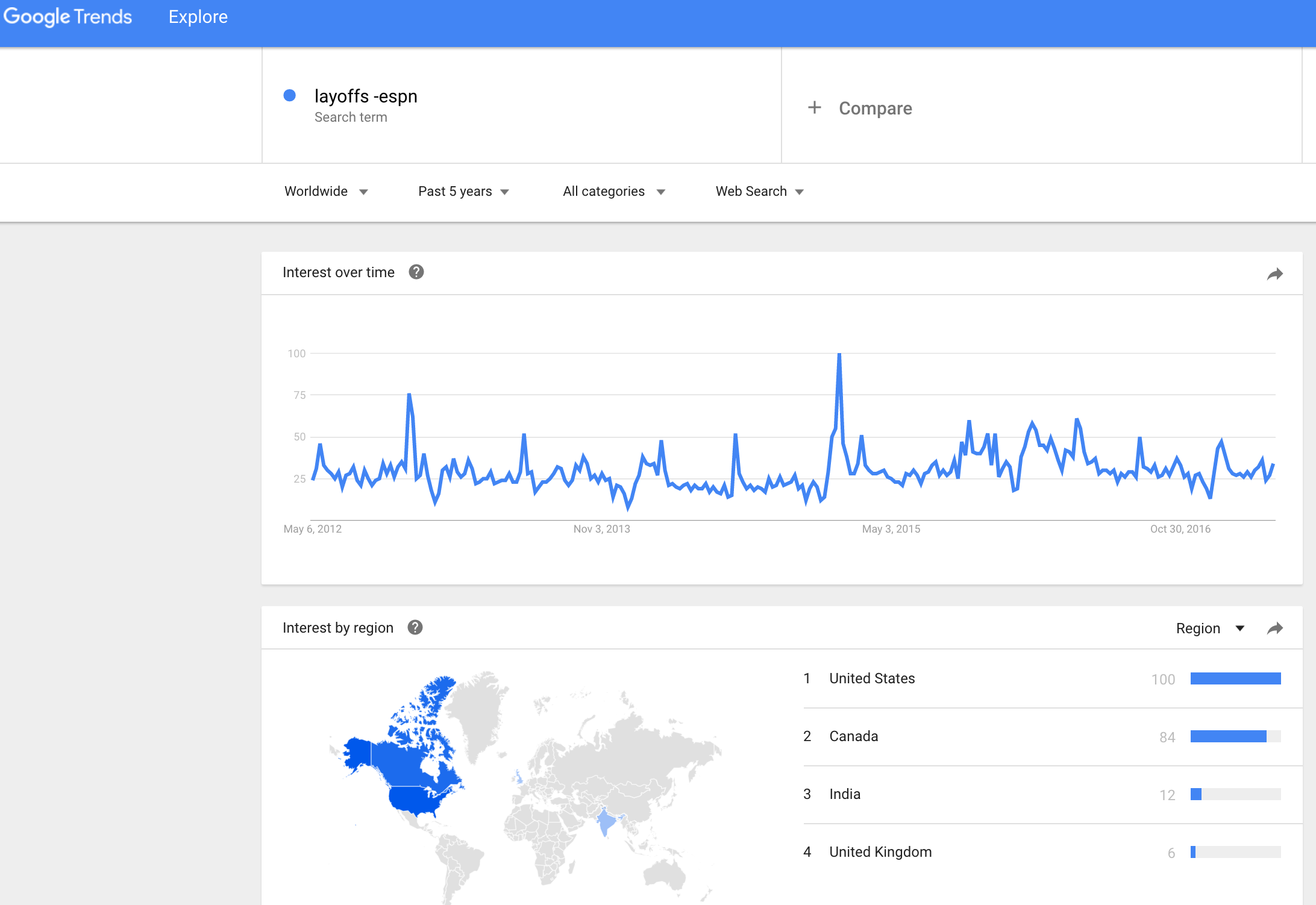Select Canada in the region list
The height and width of the screenshot is (905, 1316).
(853, 736)
